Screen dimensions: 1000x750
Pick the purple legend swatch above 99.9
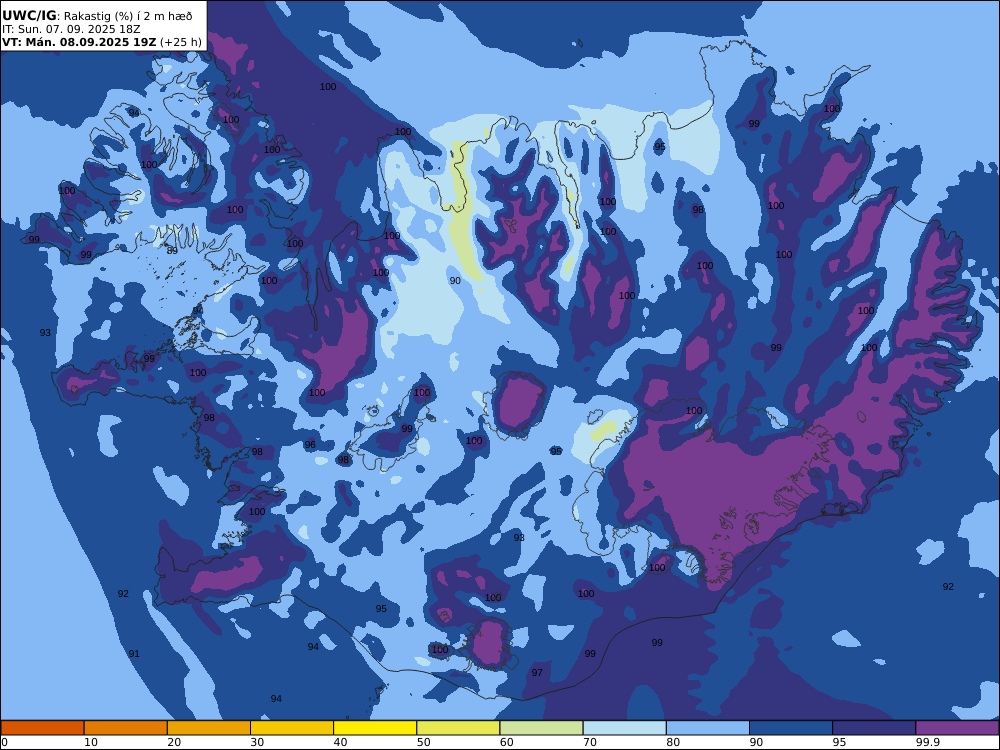957,728
